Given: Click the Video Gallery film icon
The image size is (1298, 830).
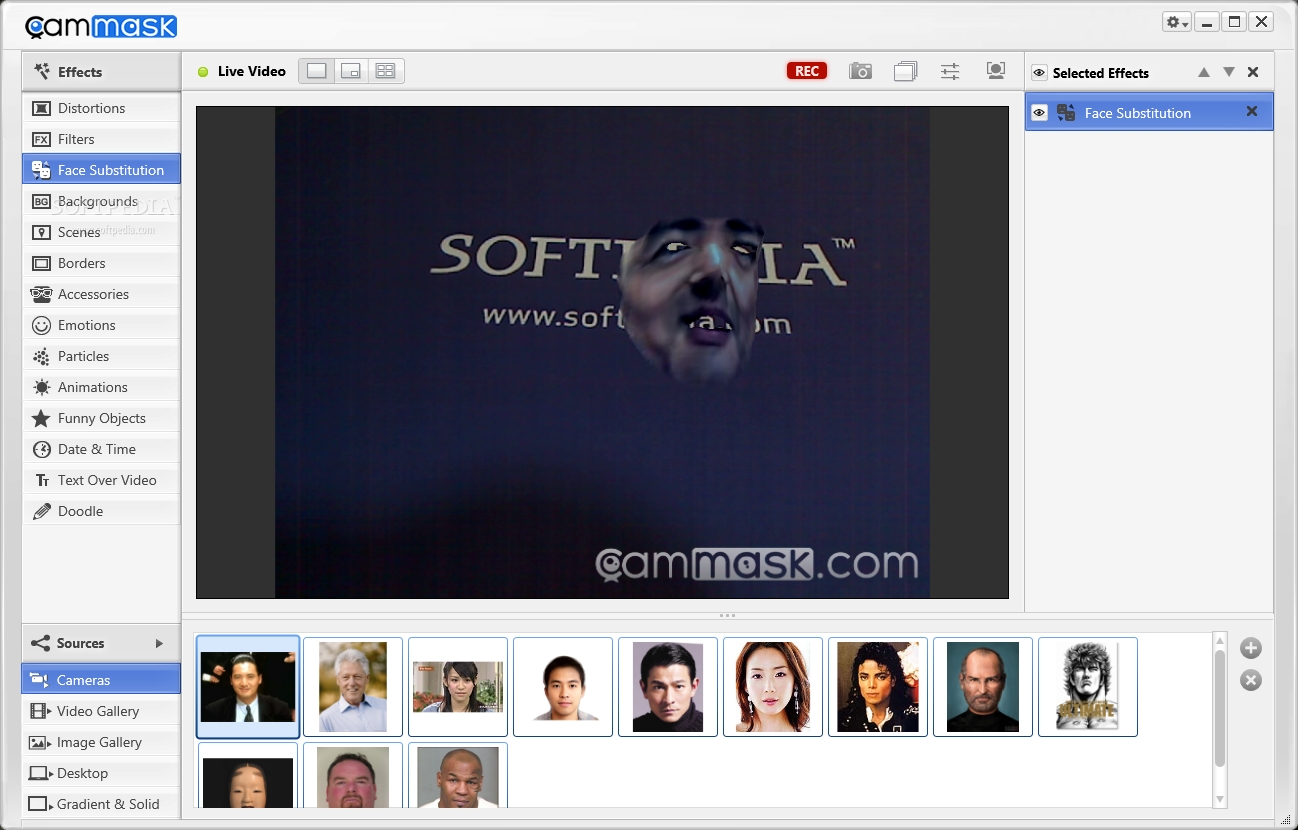Looking at the screenshot, I should point(40,711).
